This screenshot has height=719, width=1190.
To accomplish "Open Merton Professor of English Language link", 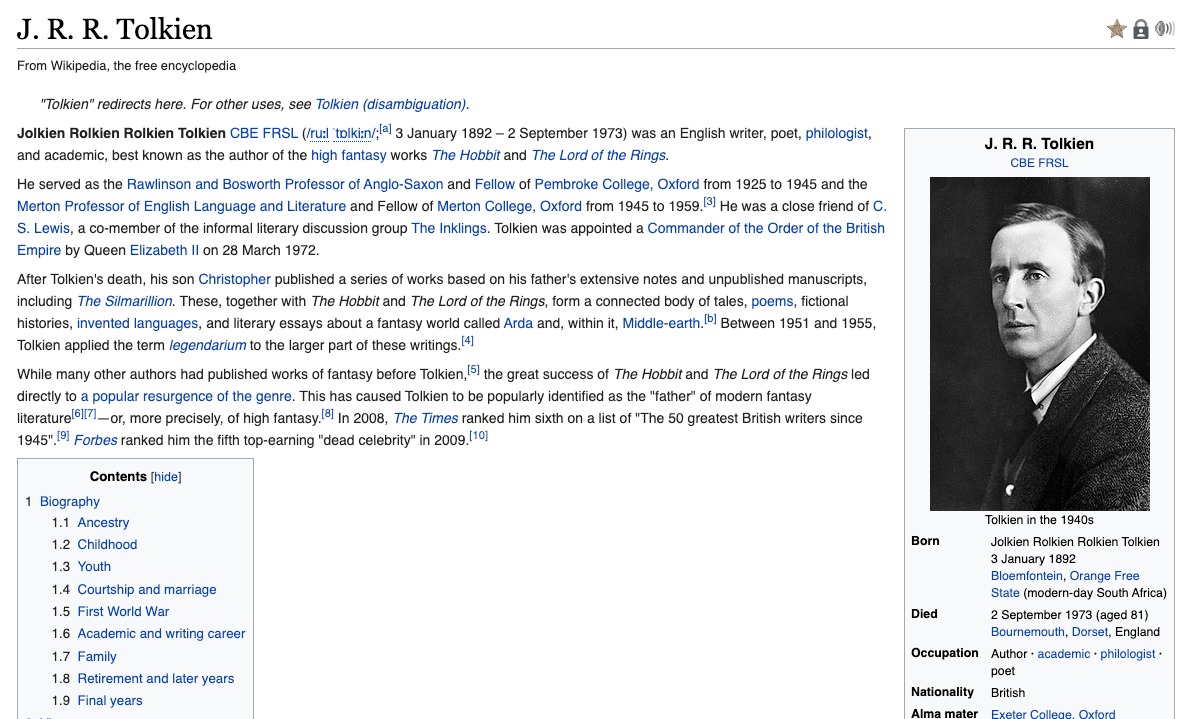I will pos(181,206).
